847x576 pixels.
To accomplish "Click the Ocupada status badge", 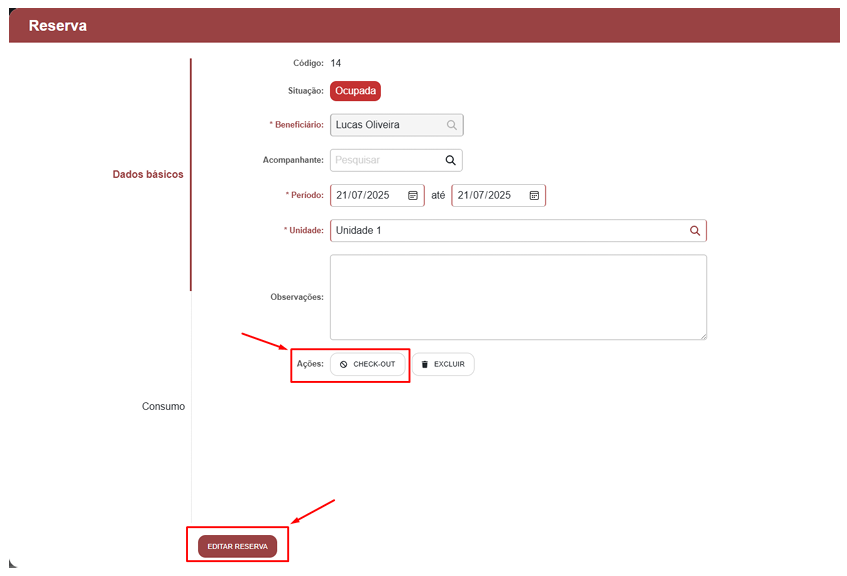I will tap(356, 91).
